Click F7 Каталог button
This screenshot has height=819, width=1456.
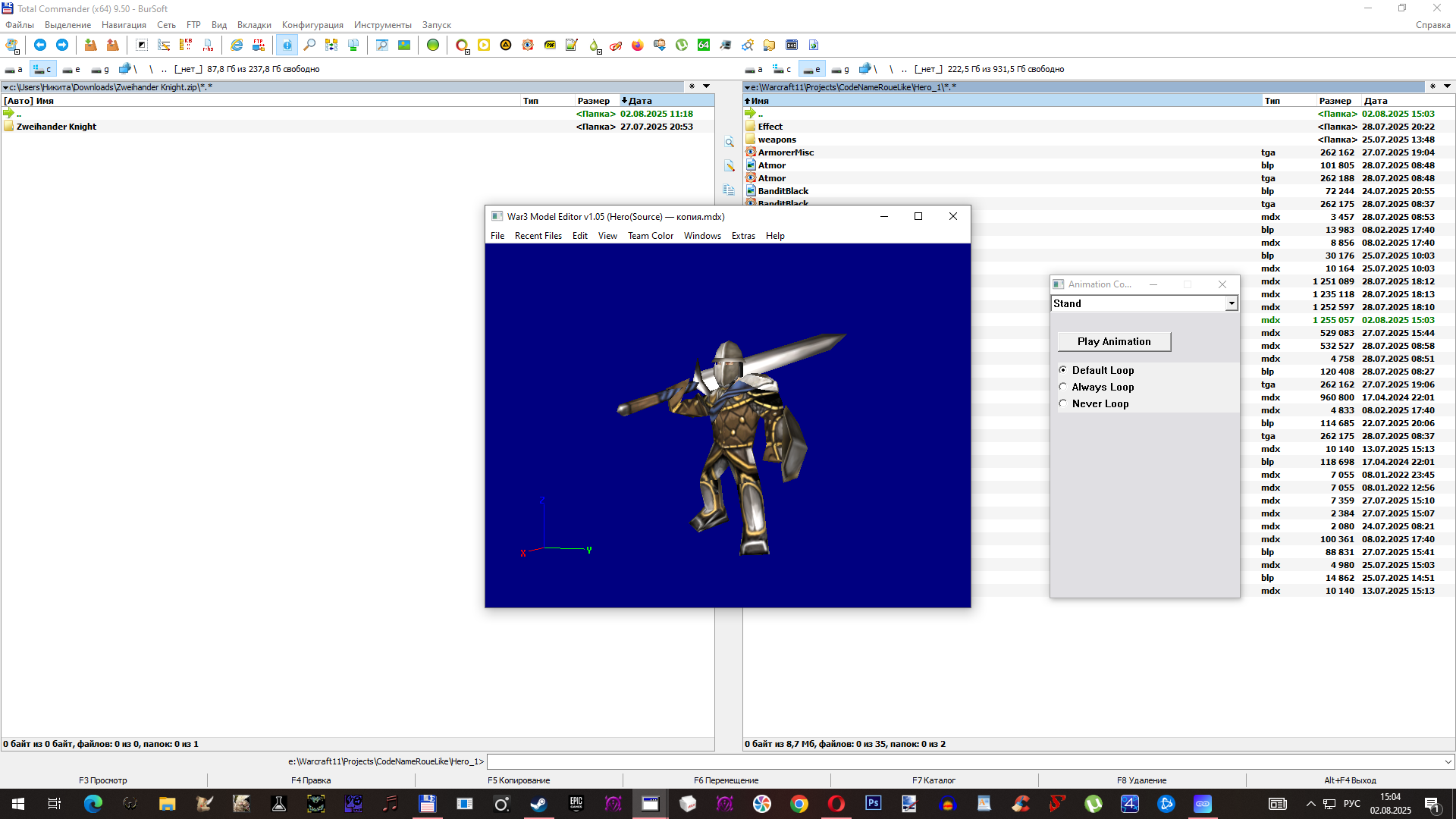[934, 780]
